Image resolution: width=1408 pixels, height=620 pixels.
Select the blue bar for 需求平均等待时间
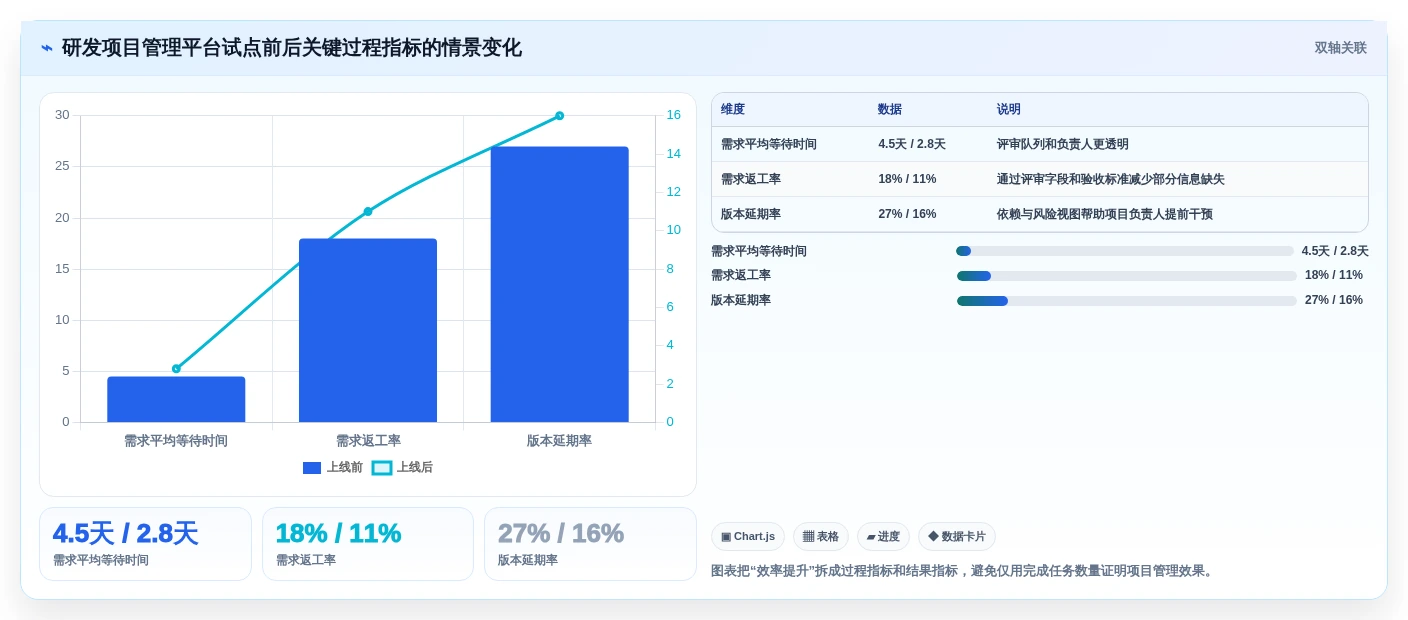point(176,399)
